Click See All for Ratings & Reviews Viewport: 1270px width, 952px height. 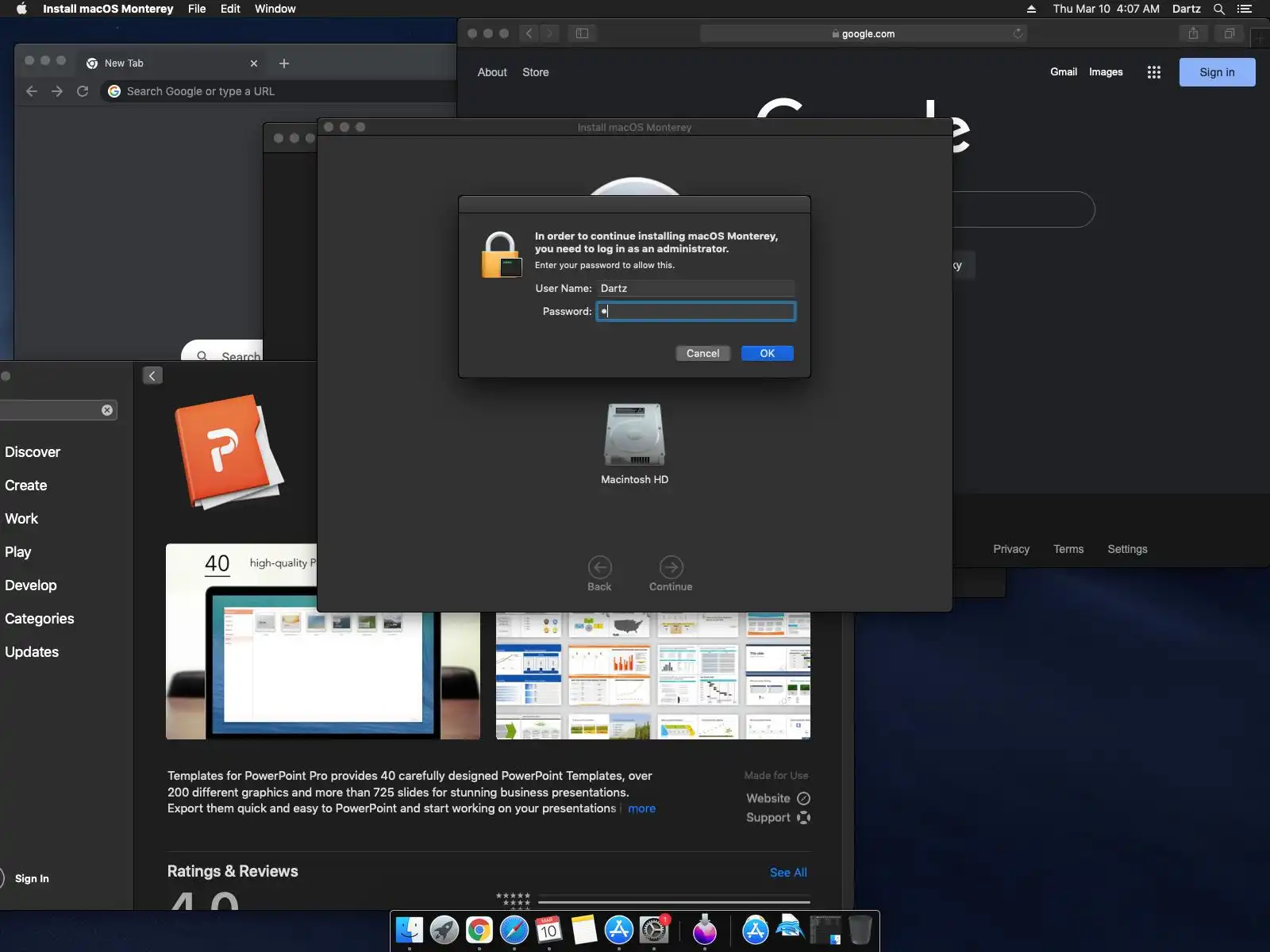pyautogui.click(x=788, y=873)
